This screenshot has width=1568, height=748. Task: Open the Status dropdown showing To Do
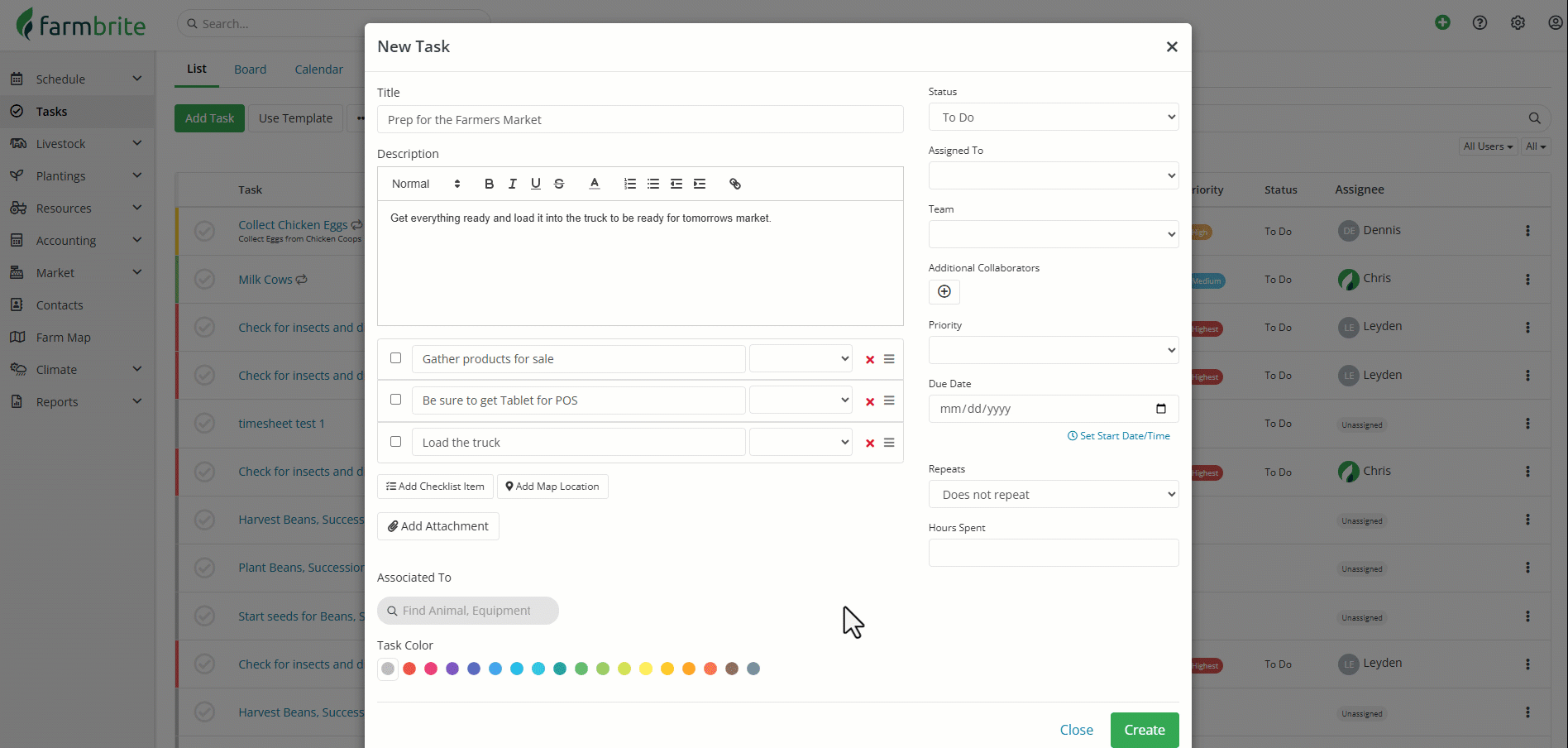coord(1053,117)
